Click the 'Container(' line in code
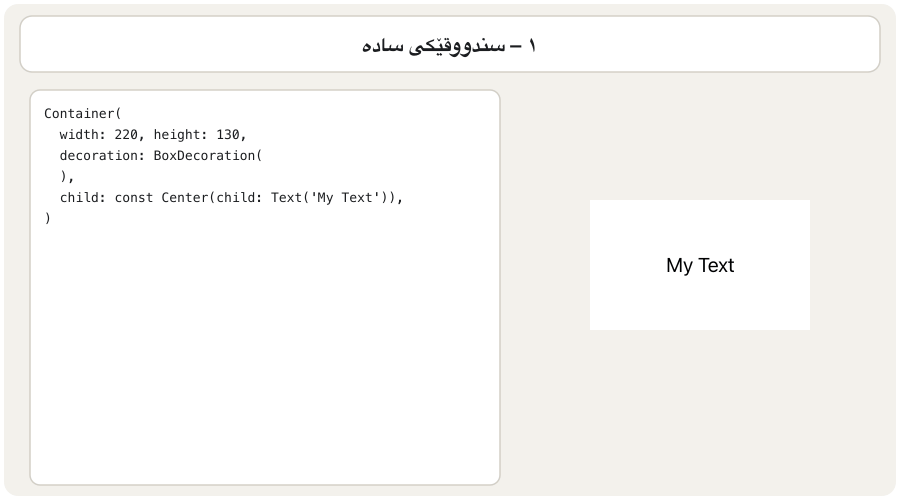The width and height of the screenshot is (900, 500). click(83, 114)
